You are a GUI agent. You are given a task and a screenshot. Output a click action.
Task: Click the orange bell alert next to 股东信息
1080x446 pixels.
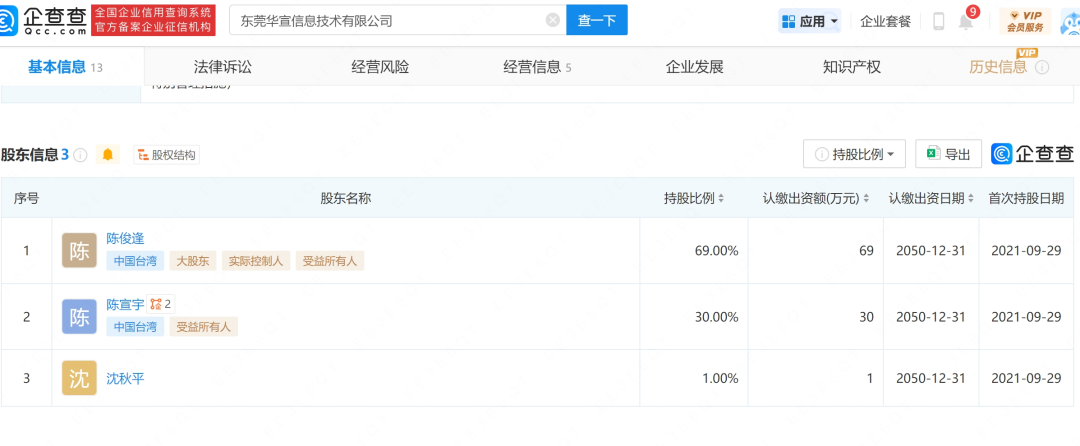point(109,155)
